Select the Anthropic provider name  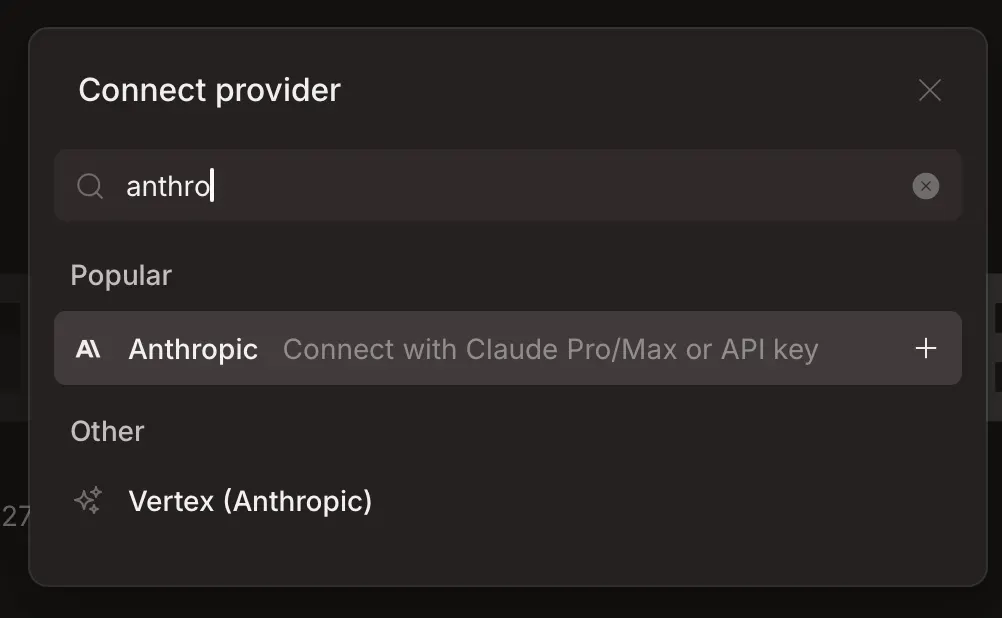click(x=193, y=349)
